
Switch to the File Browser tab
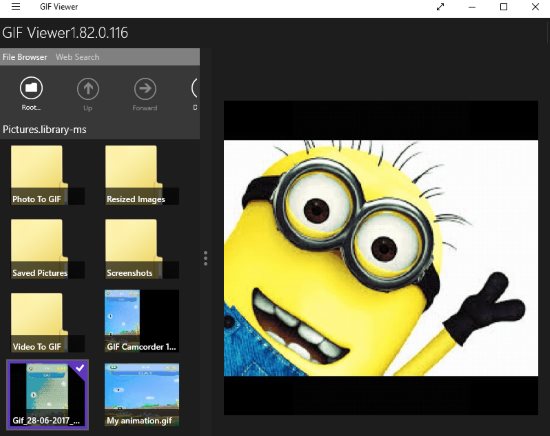(25, 57)
